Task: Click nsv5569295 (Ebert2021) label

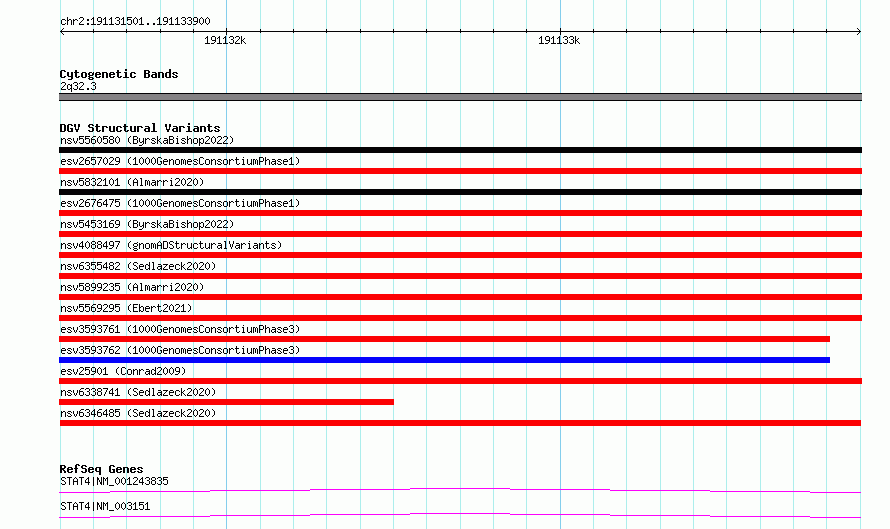Action: click(x=126, y=308)
